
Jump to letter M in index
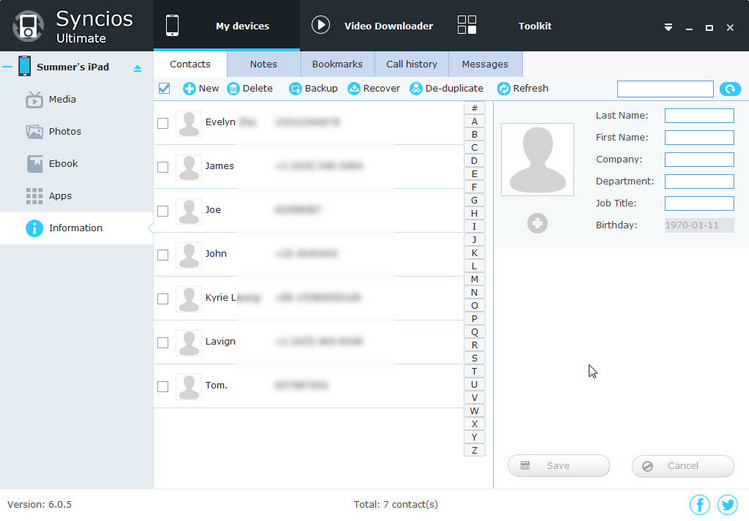coord(474,279)
